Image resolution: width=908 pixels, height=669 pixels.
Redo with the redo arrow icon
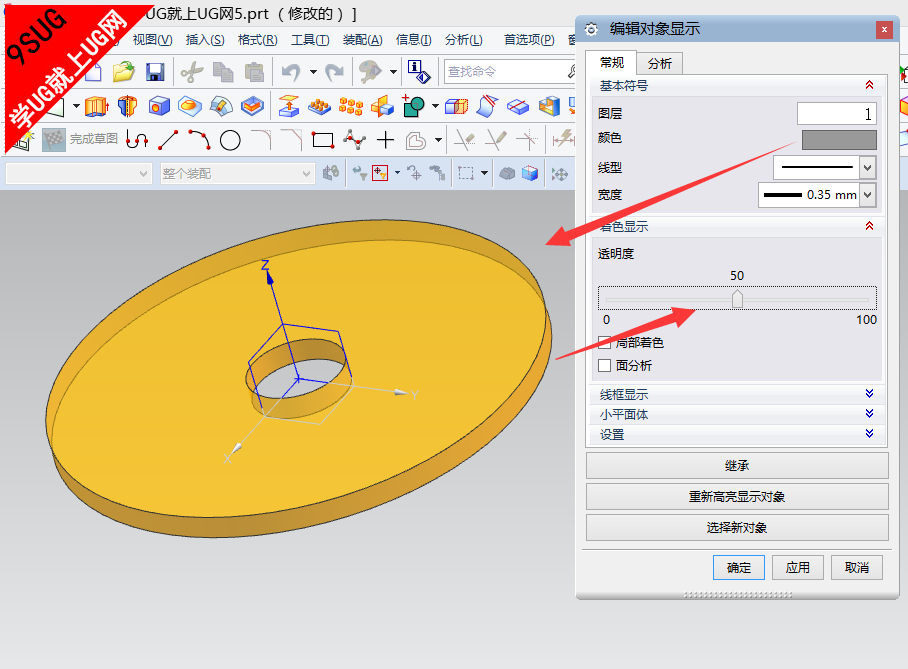point(334,72)
